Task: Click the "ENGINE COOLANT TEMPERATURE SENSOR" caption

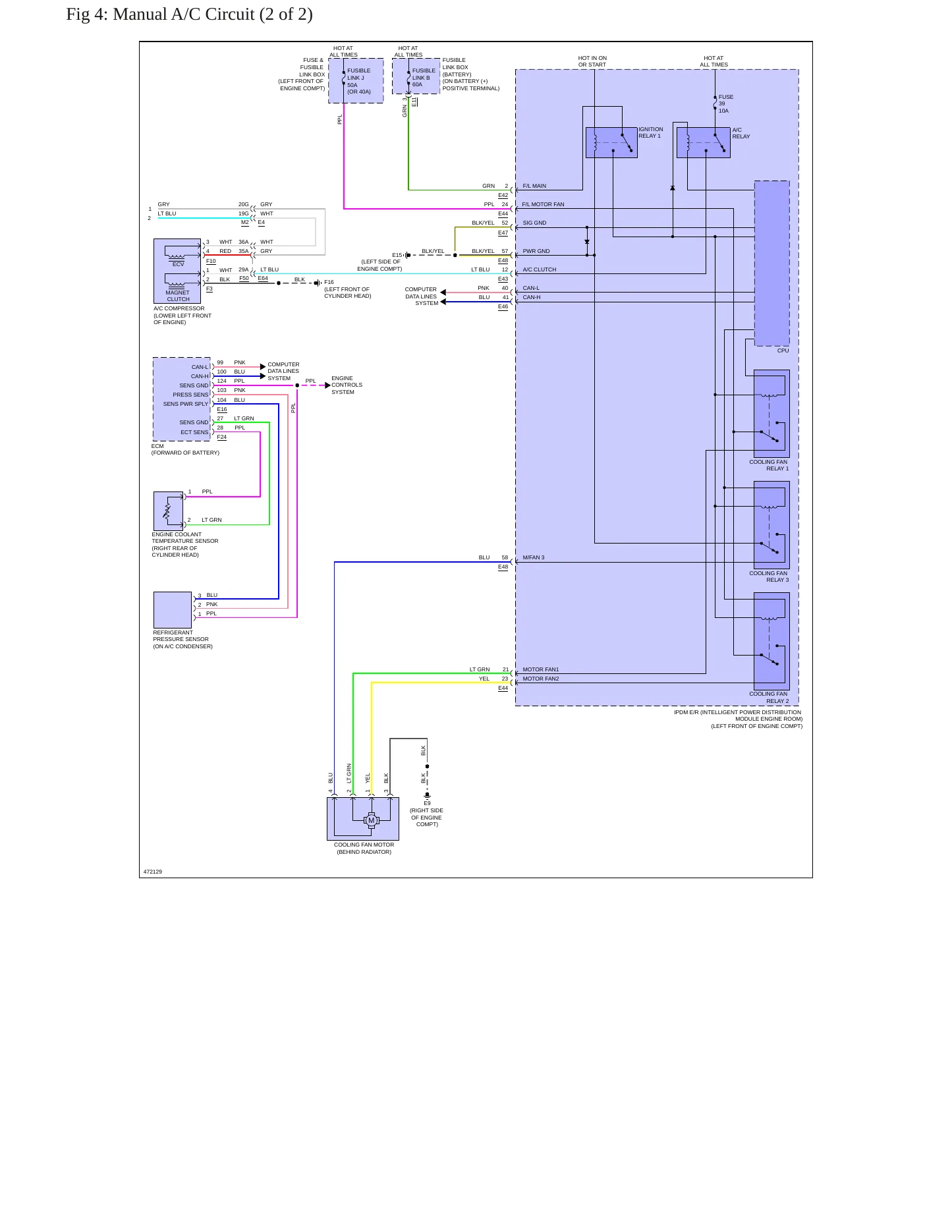Action: pyautogui.click(x=185, y=538)
